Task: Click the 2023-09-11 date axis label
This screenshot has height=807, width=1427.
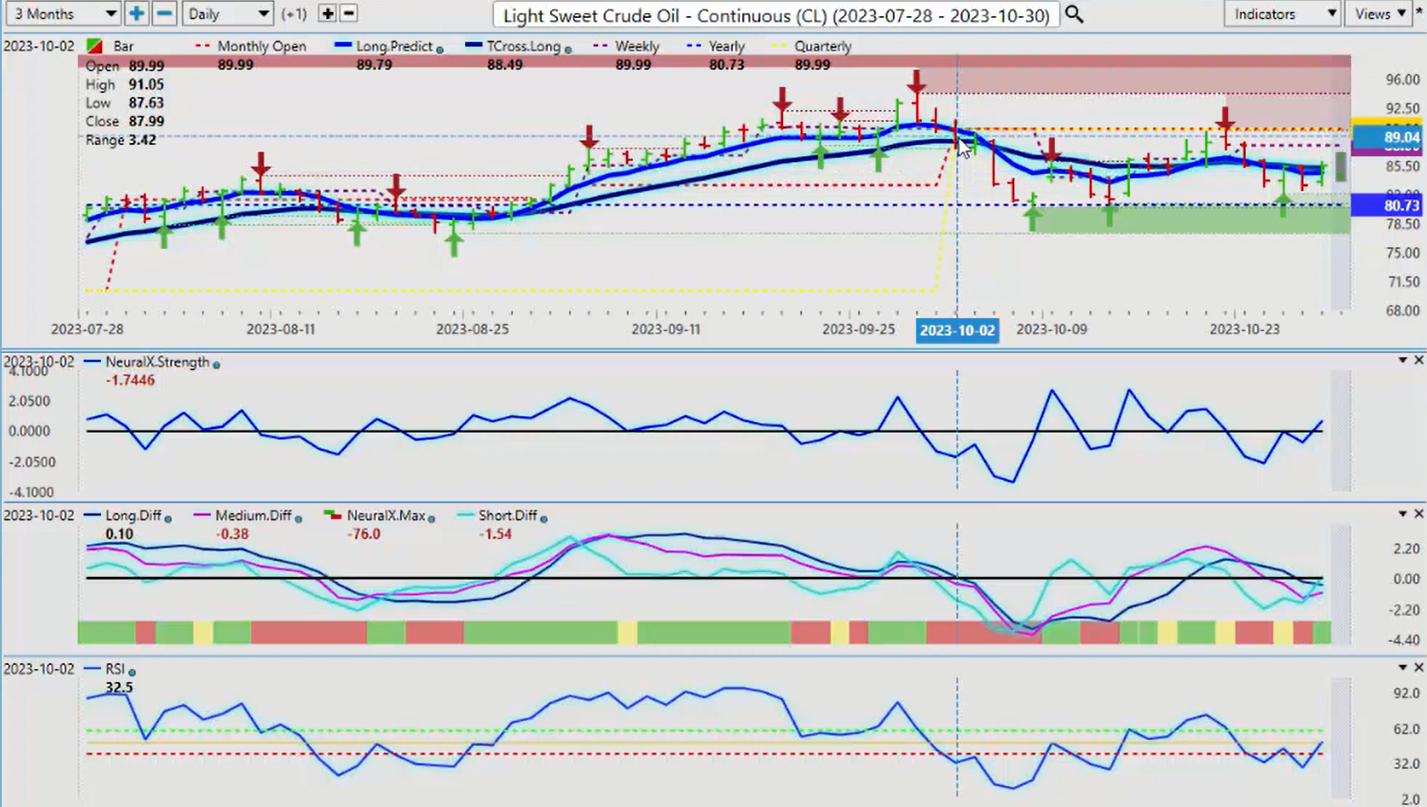Action: [667, 328]
